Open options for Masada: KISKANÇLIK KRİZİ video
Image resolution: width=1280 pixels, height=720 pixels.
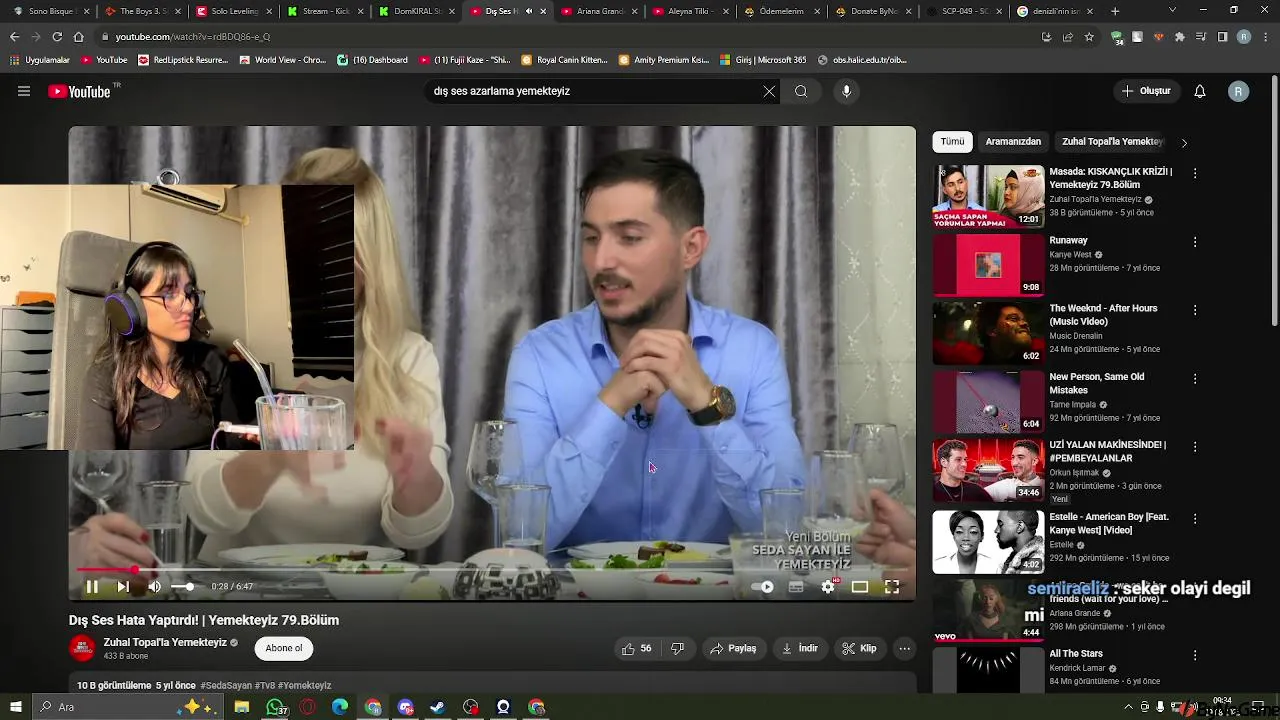pos(1195,173)
